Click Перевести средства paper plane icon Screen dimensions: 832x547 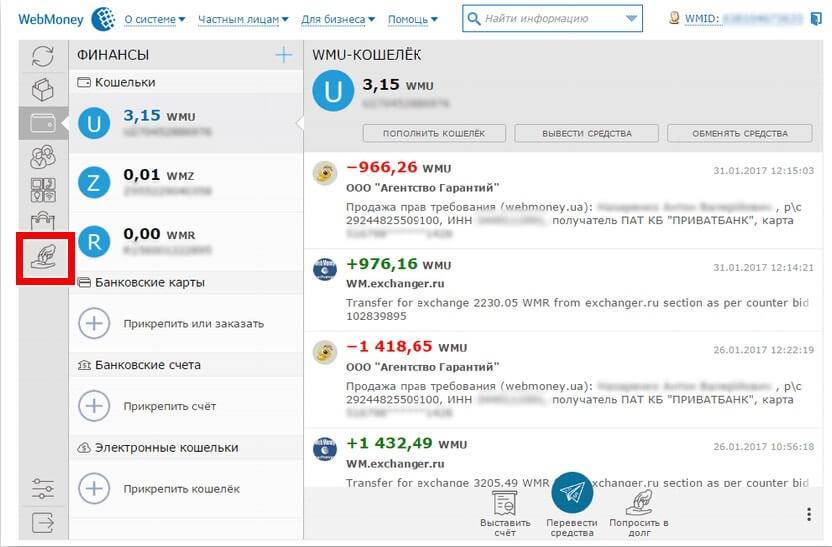tap(572, 493)
